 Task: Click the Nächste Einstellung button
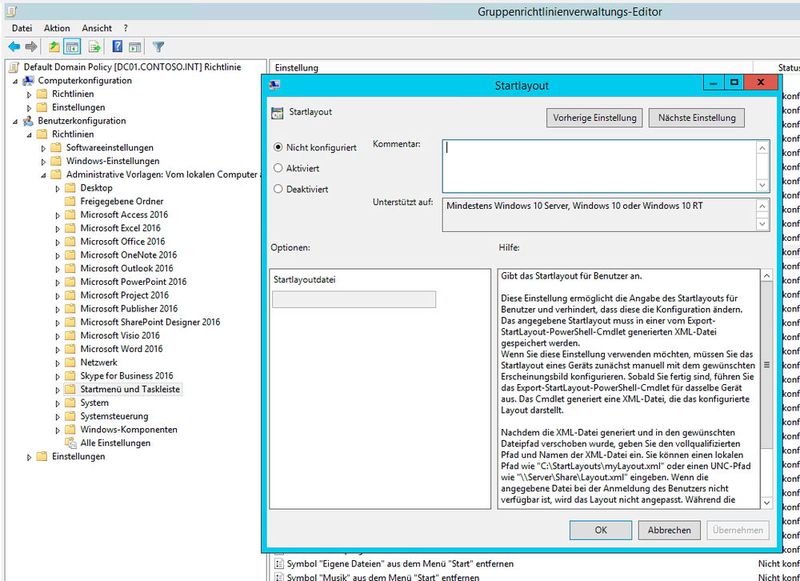695,117
